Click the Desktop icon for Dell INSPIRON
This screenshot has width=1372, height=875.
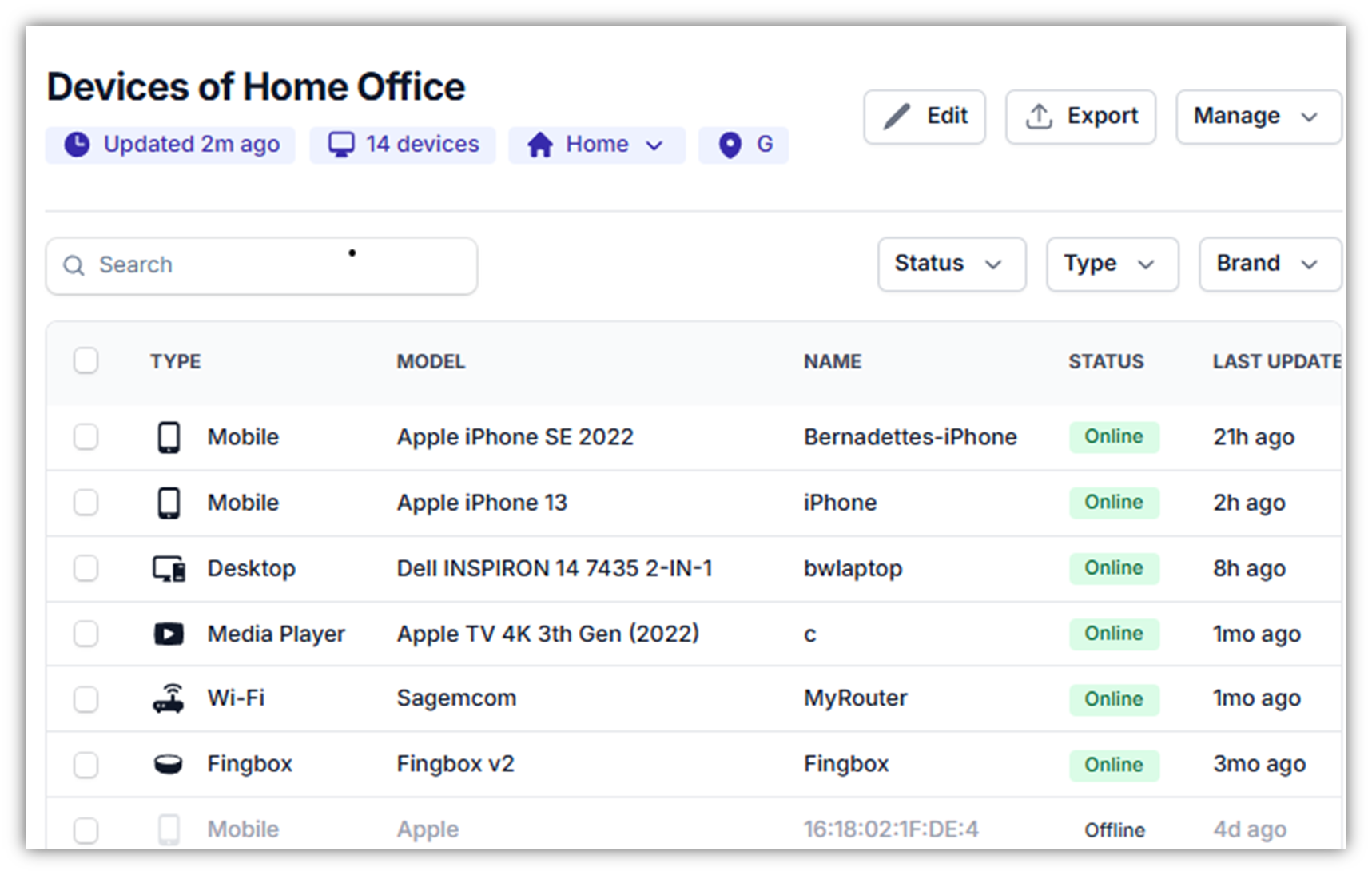coord(169,569)
